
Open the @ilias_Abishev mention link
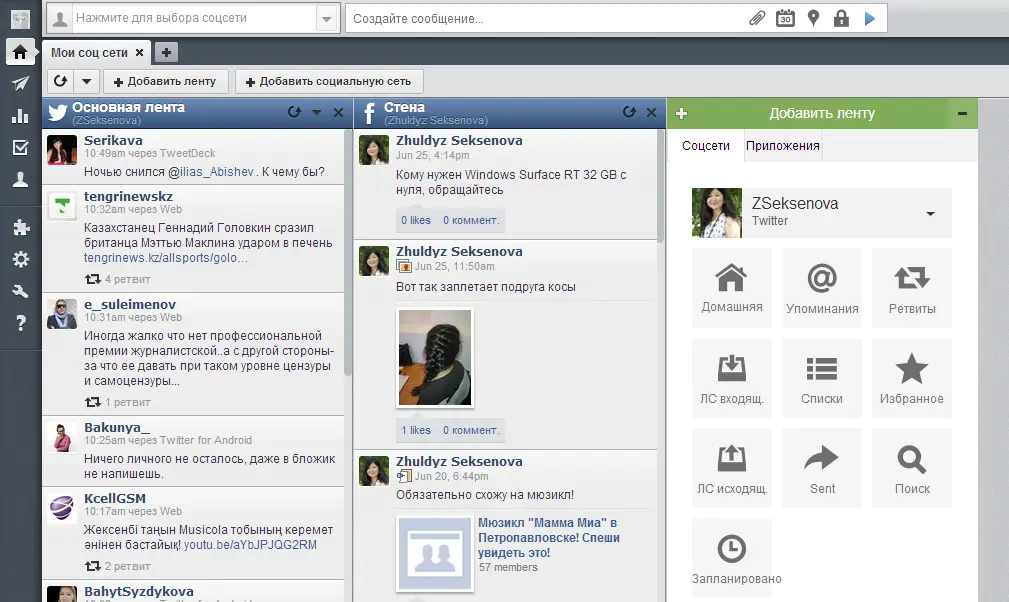click(x=211, y=172)
